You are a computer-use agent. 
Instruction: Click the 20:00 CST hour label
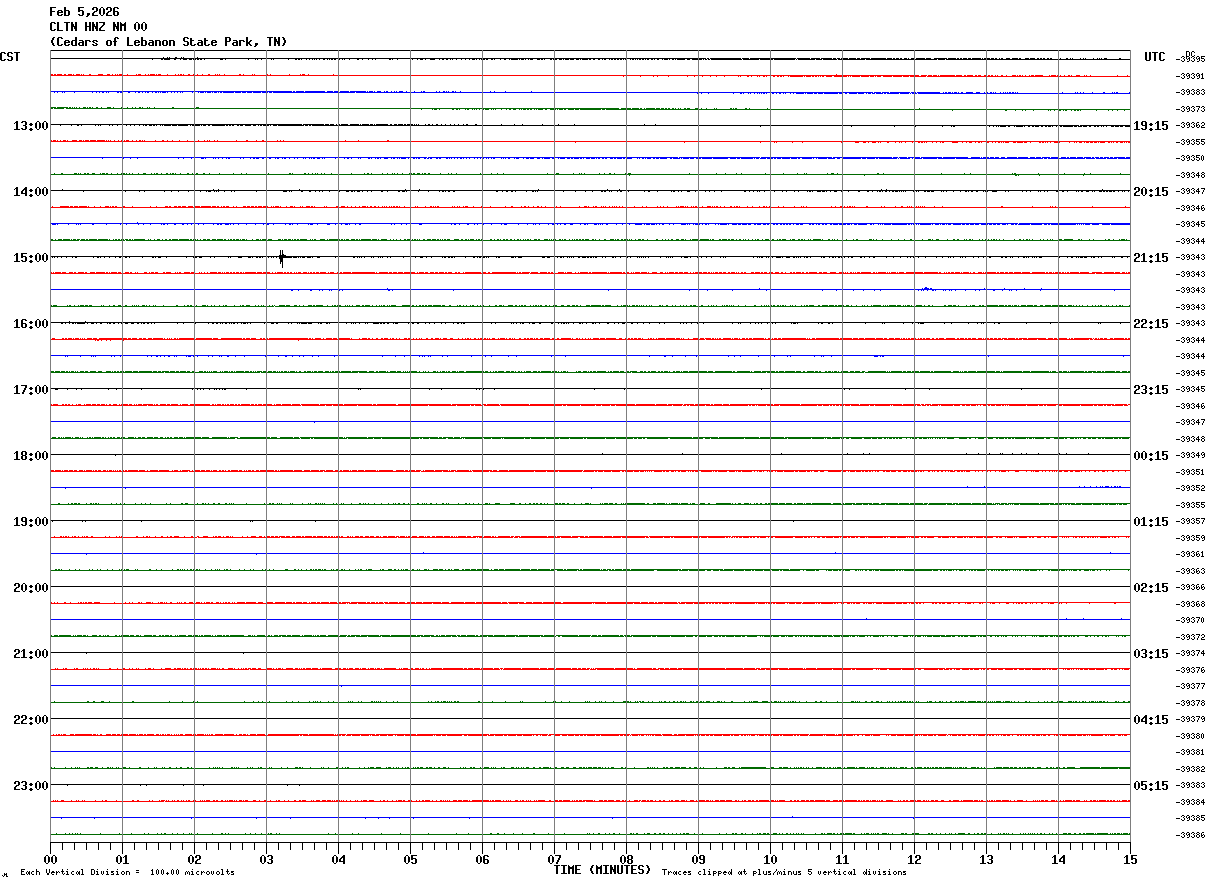31,588
